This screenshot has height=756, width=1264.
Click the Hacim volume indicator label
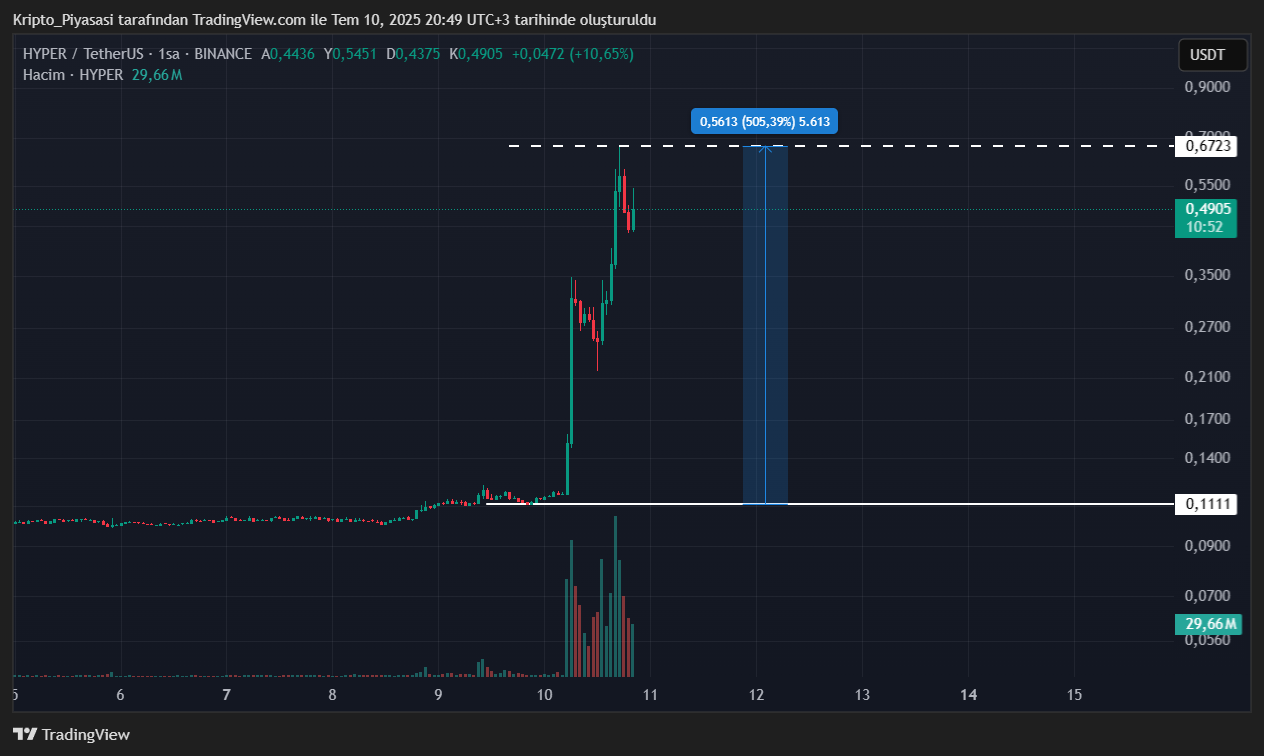point(44,75)
